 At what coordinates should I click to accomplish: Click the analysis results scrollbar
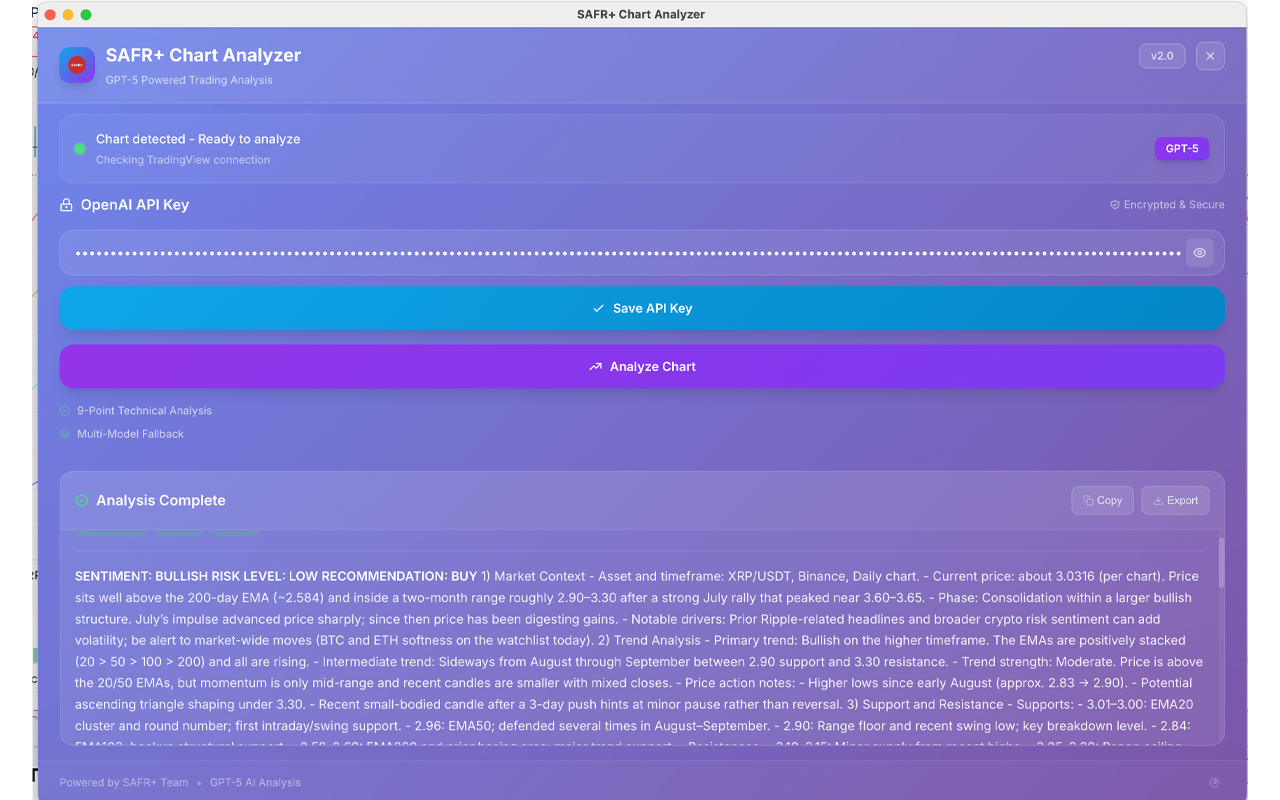coord(1220,563)
